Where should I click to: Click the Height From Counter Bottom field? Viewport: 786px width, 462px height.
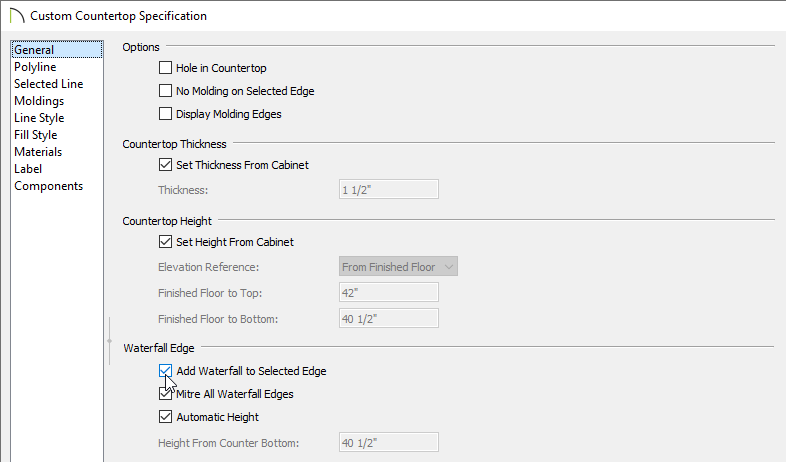(388, 442)
